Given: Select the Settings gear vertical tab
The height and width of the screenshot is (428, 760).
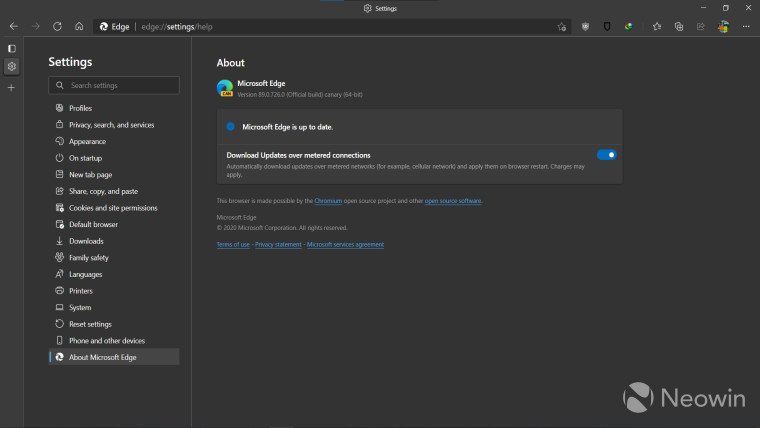Looking at the screenshot, I should click(x=12, y=66).
